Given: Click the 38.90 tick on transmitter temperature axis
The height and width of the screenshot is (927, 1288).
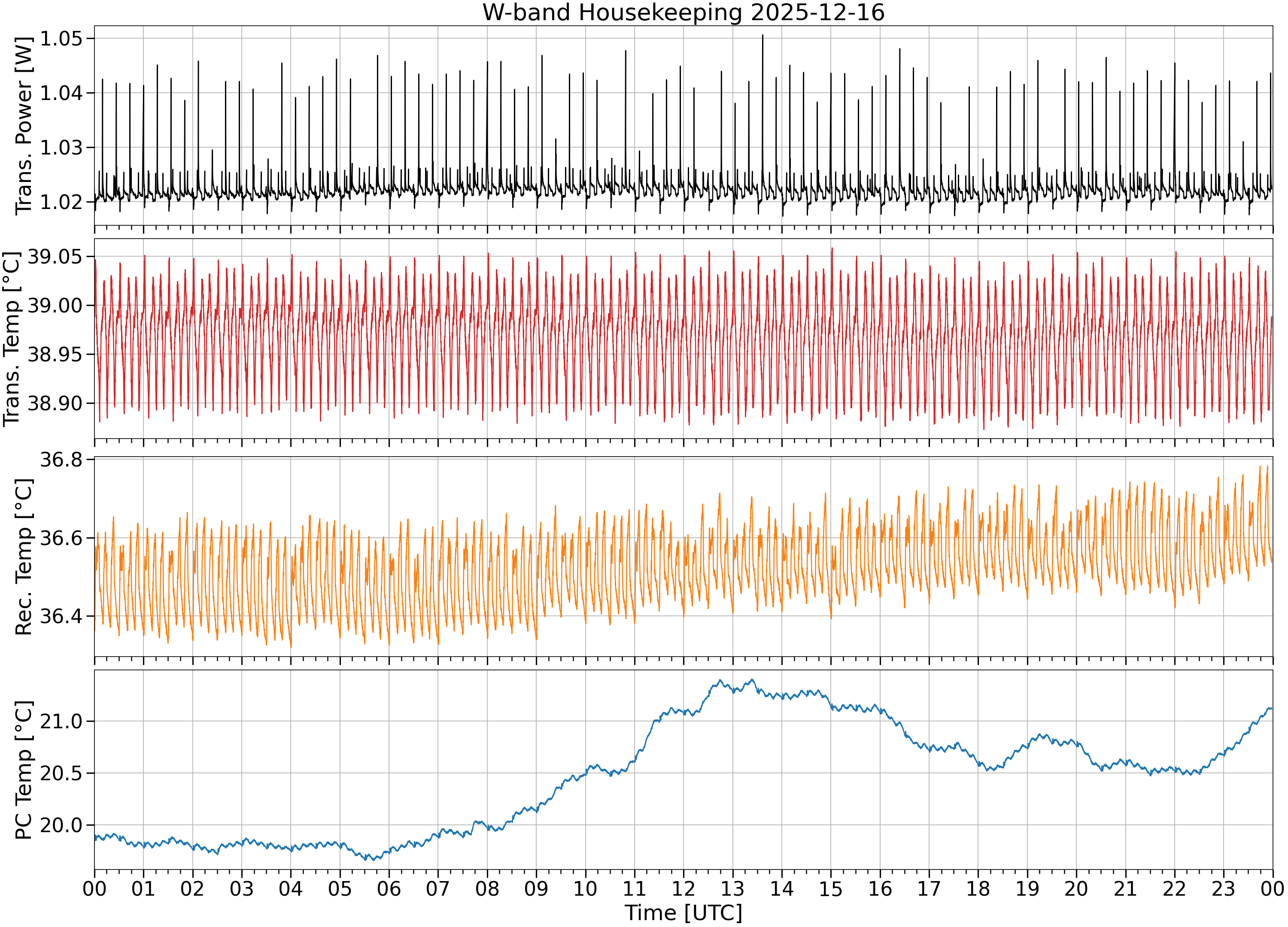Looking at the screenshot, I should tap(55, 403).
